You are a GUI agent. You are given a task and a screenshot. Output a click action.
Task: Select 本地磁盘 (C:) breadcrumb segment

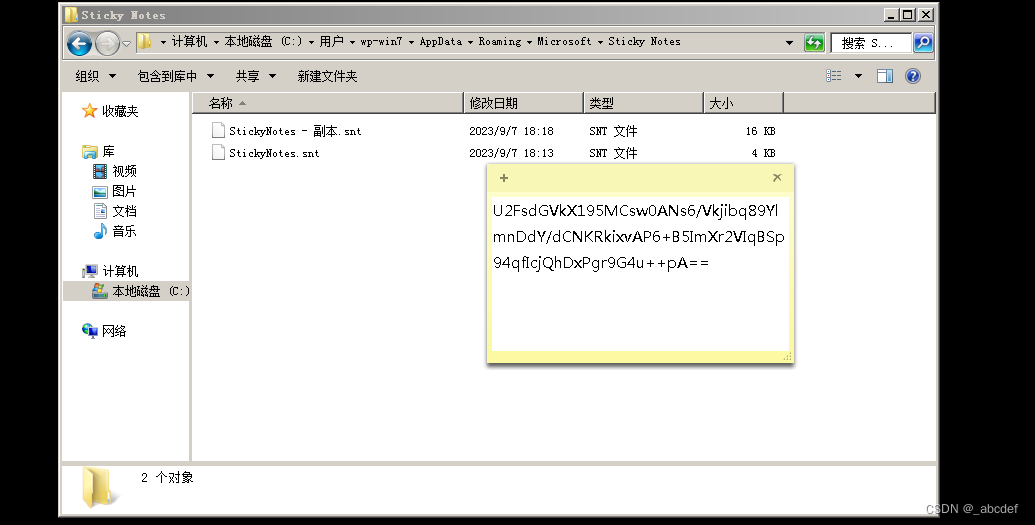(263, 42)
